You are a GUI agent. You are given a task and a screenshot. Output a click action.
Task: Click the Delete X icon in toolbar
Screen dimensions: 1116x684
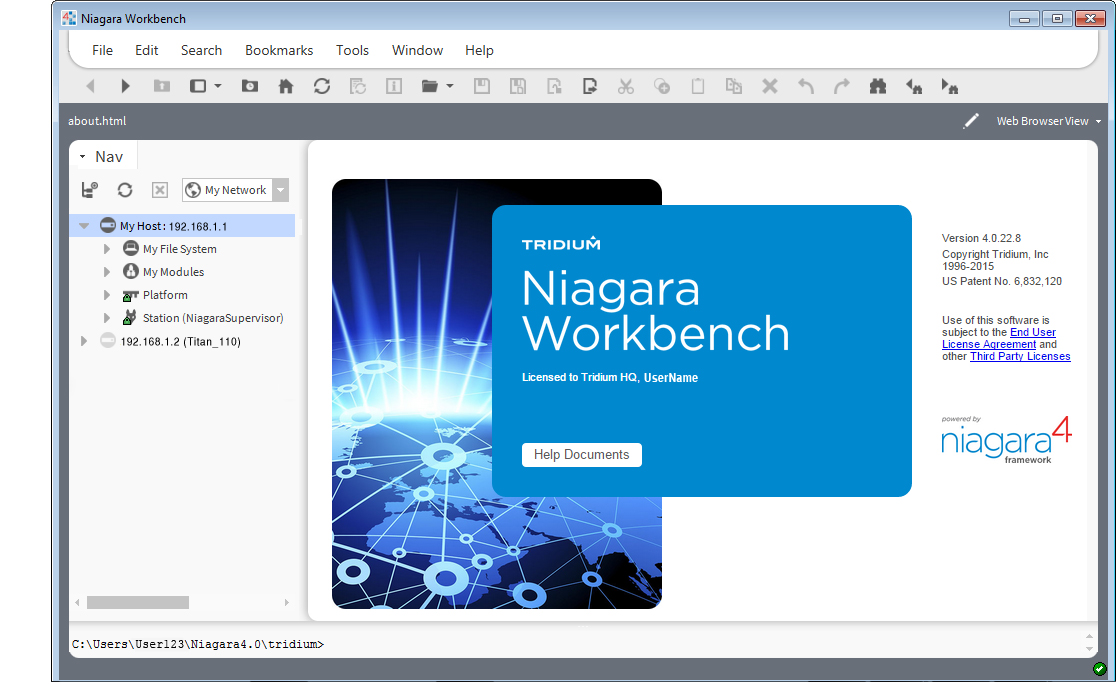point(769,86)
